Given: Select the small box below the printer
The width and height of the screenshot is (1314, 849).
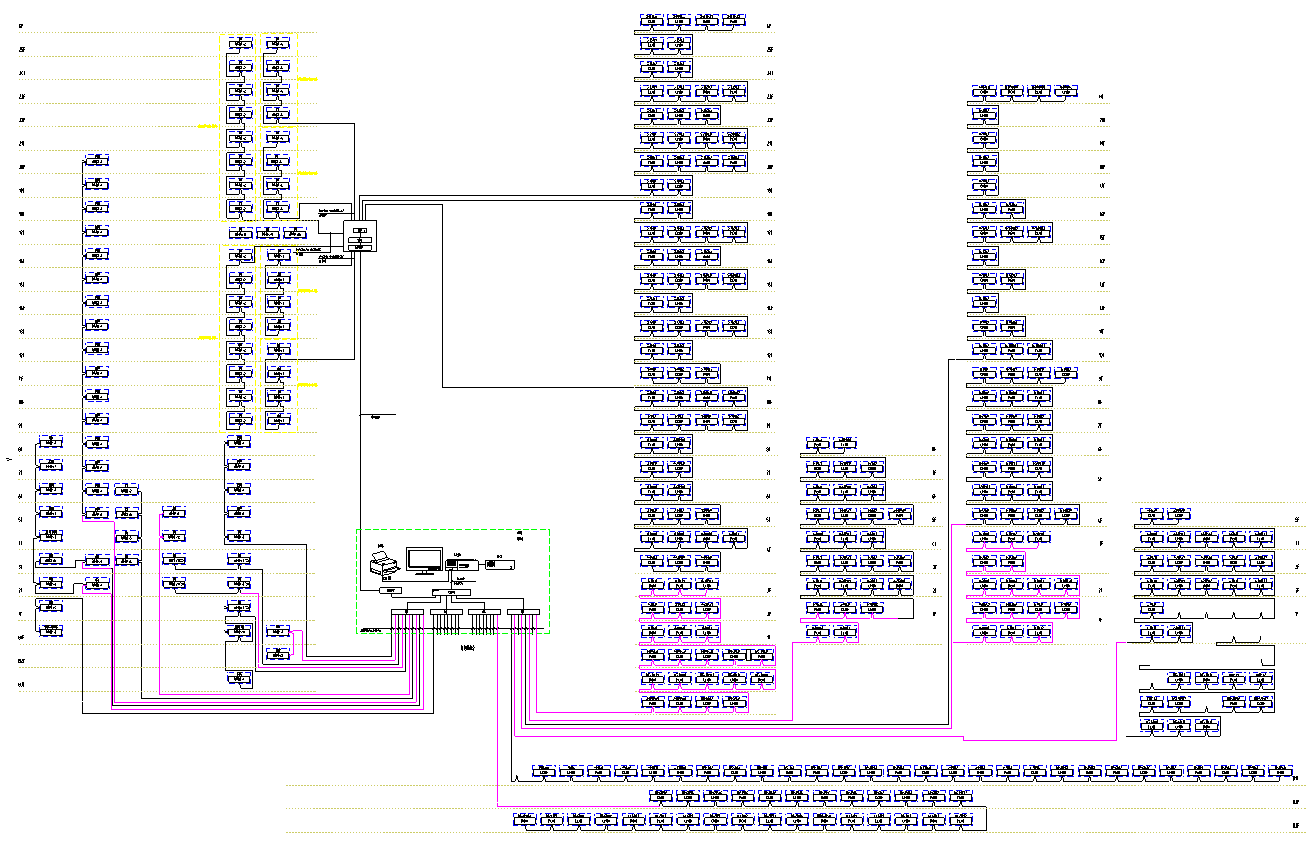Looking at the screenshot, I should 393,592.
